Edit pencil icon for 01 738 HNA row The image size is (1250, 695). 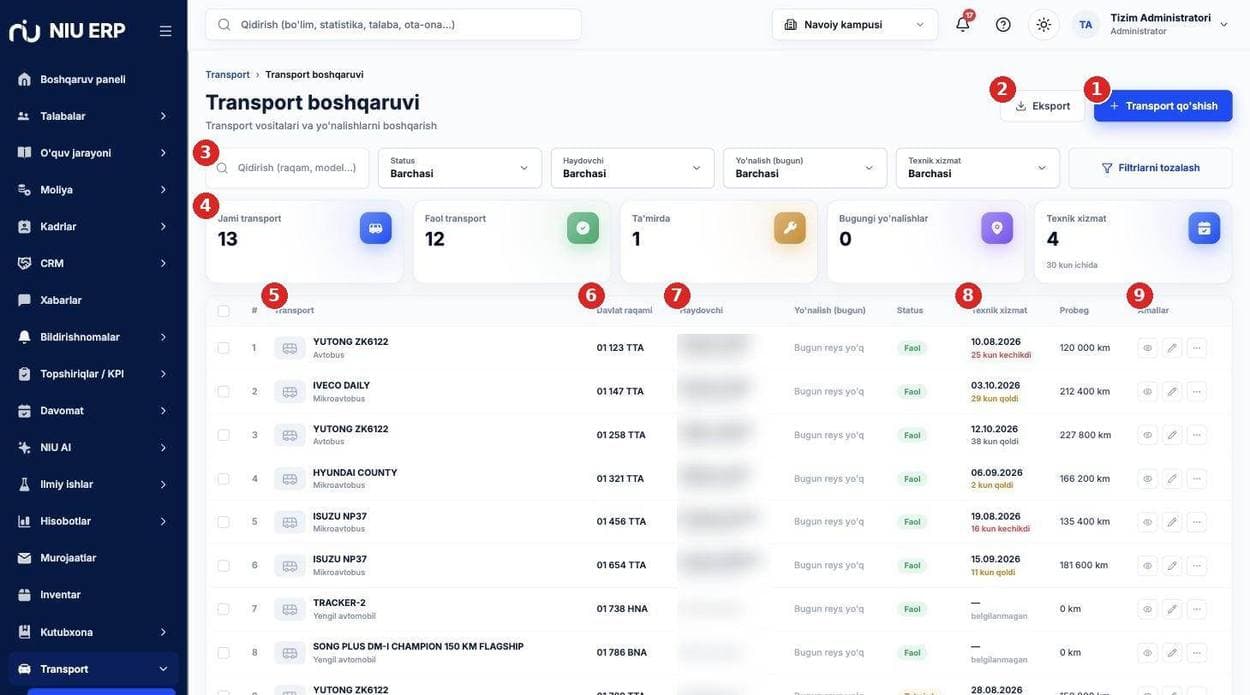coord(1172,609)
